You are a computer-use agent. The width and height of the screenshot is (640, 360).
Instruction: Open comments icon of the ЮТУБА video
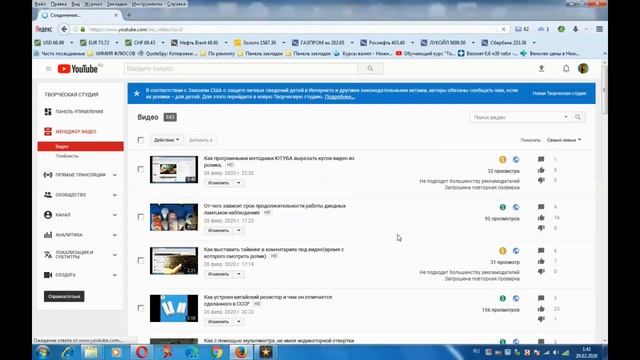pos(541,159)
